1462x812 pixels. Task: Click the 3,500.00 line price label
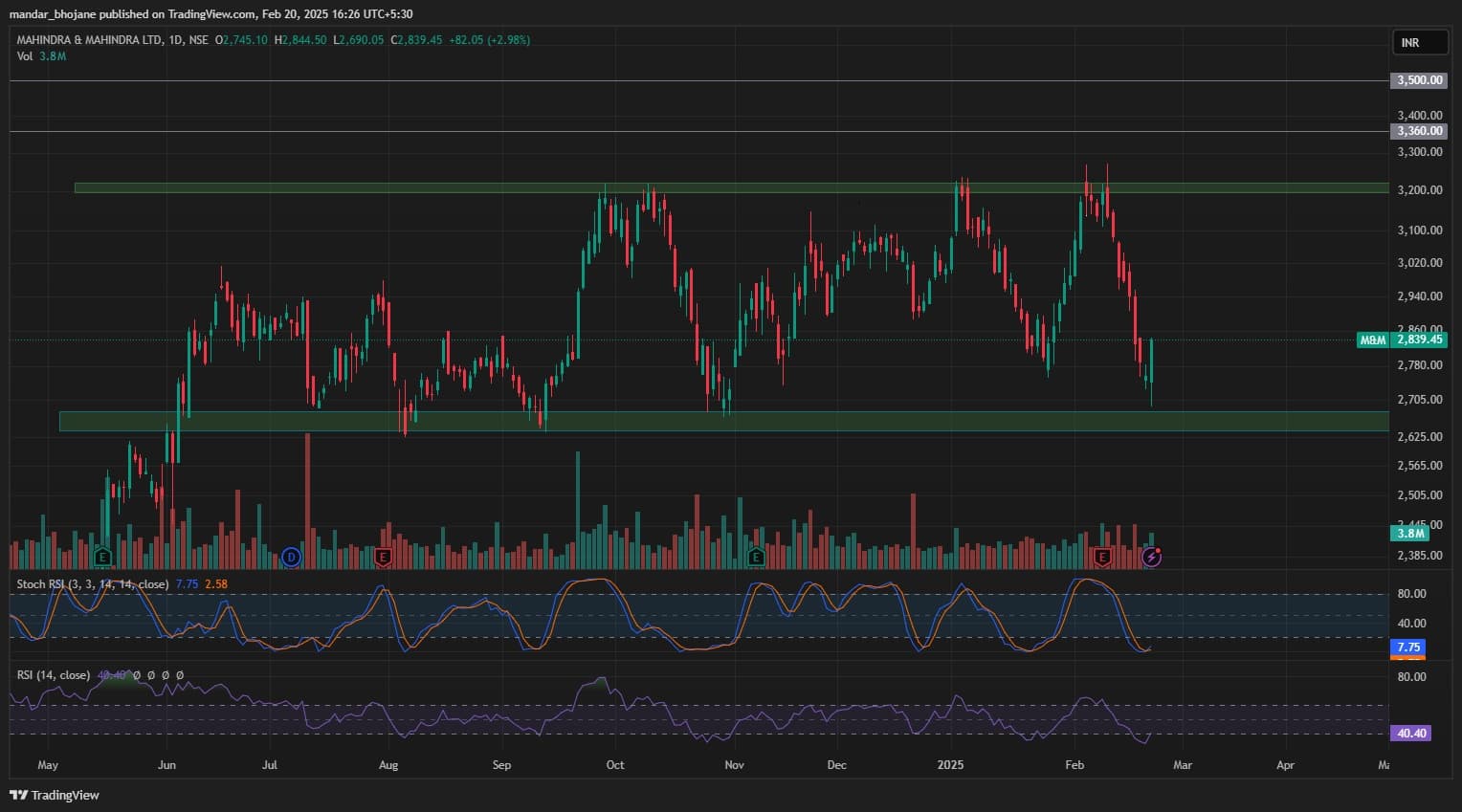pos(1417,80)
